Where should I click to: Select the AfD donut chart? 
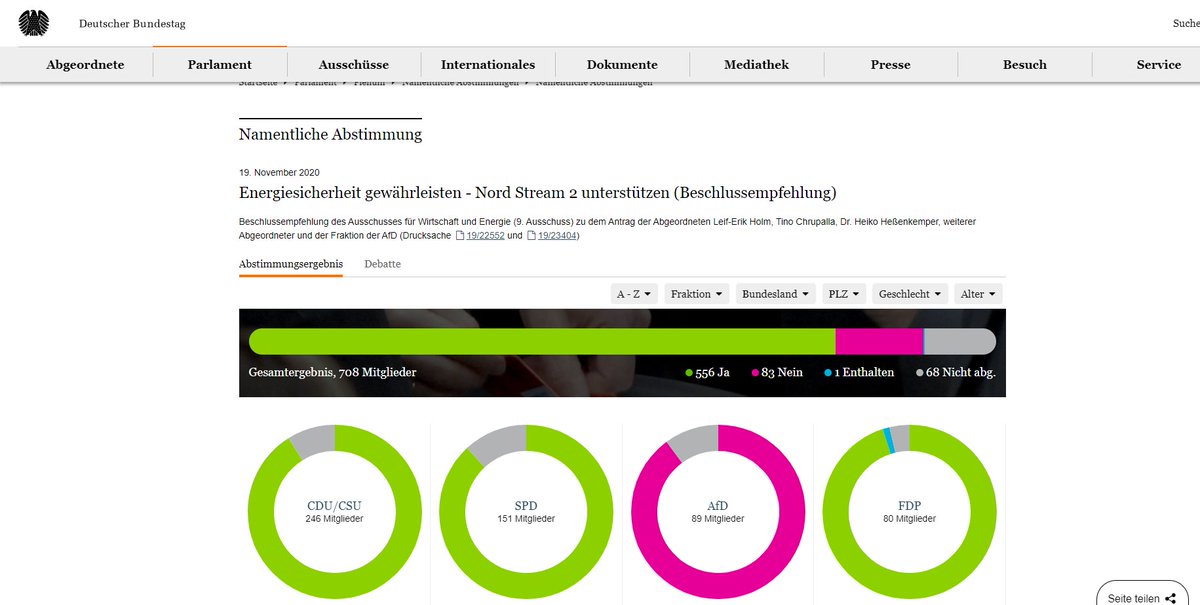(718, 511)
